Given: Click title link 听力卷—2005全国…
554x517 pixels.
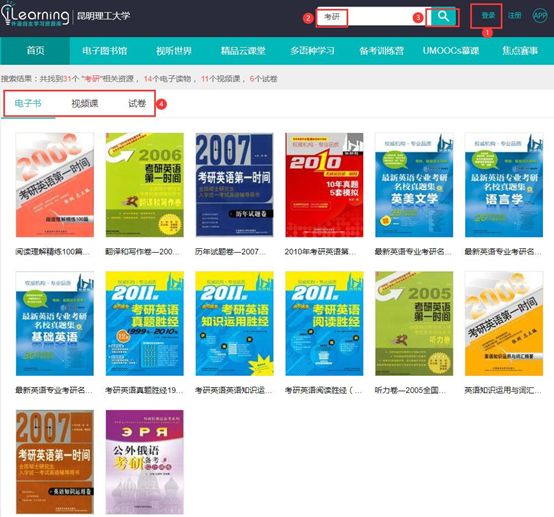Looking at the screenshot, I should pyautogui.click(x=410, y=390).
